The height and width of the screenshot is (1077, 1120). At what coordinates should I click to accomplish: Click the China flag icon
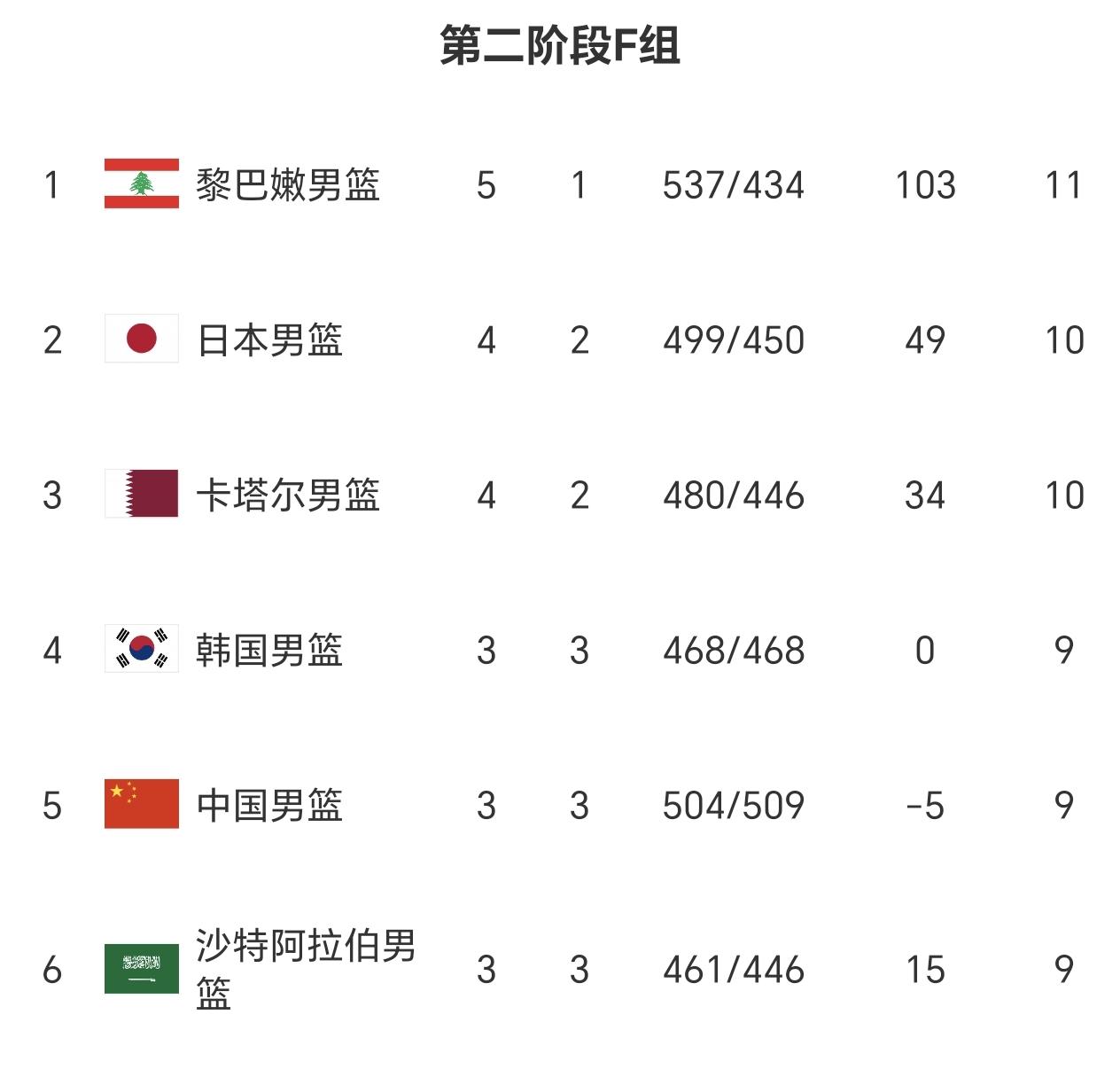pyautogui.click(x=142, y=804)
